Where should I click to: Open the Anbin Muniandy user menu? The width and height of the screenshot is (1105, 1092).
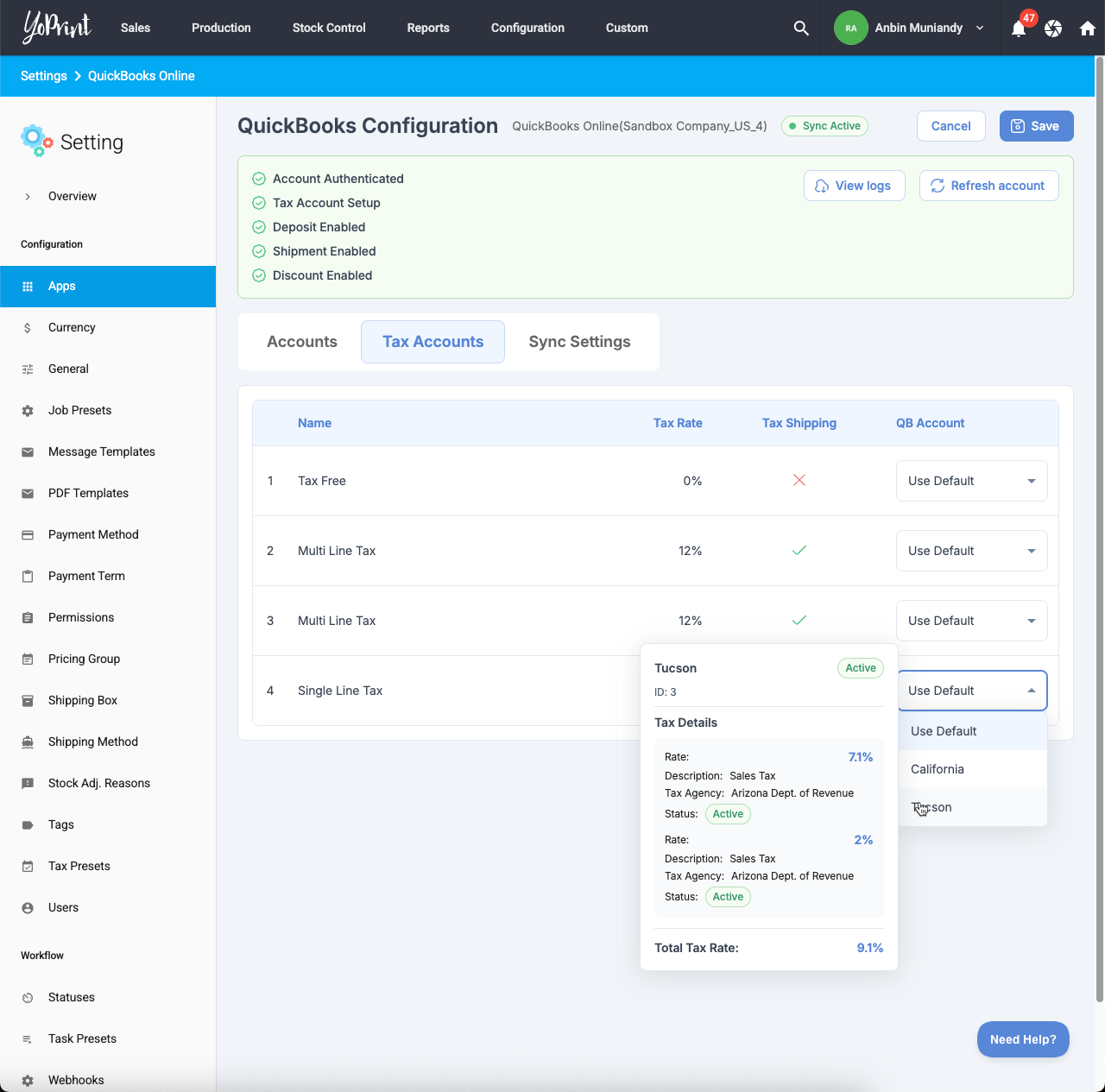coord(910,28)
